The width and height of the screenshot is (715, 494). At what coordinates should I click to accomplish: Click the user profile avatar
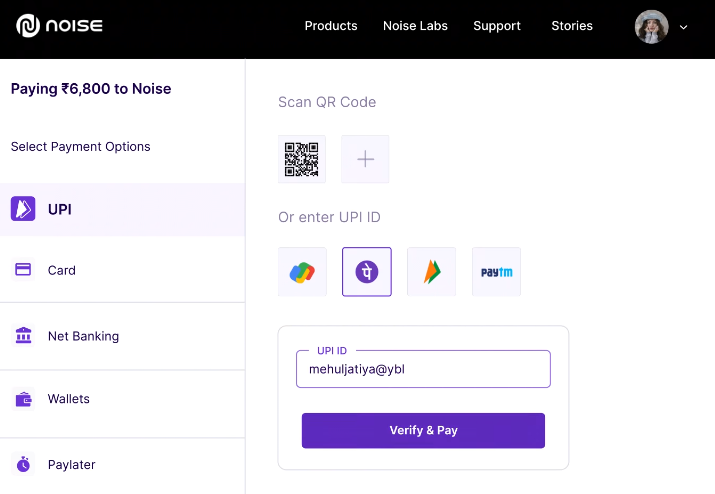[x=652, y=27]
